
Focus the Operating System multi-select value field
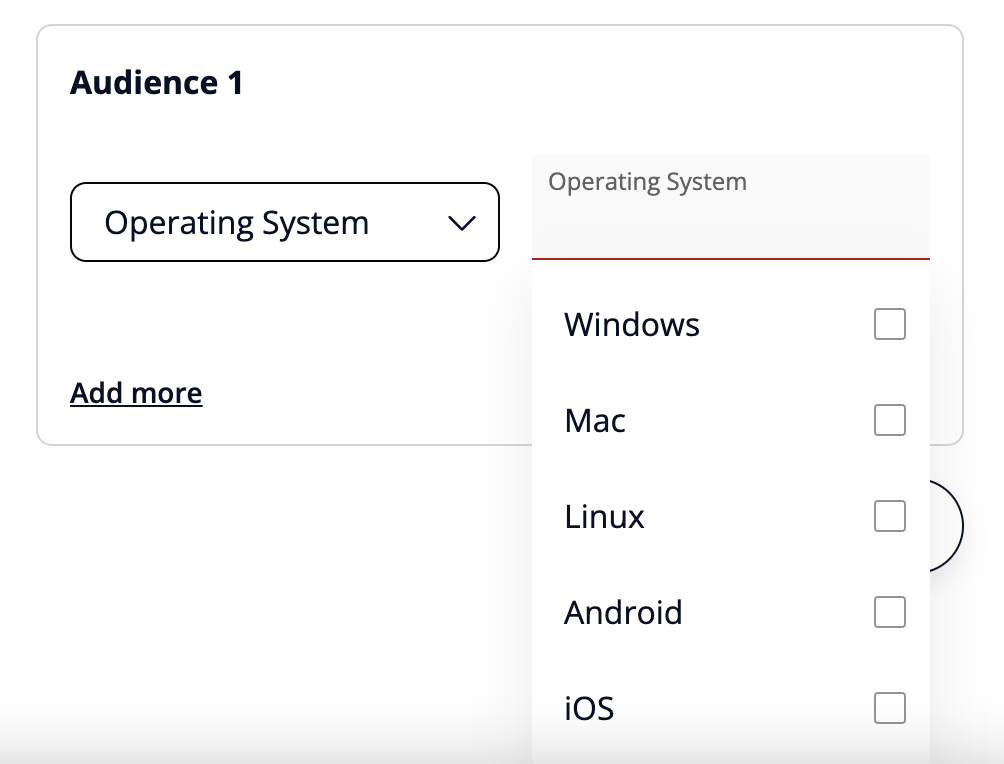[730, 228]
